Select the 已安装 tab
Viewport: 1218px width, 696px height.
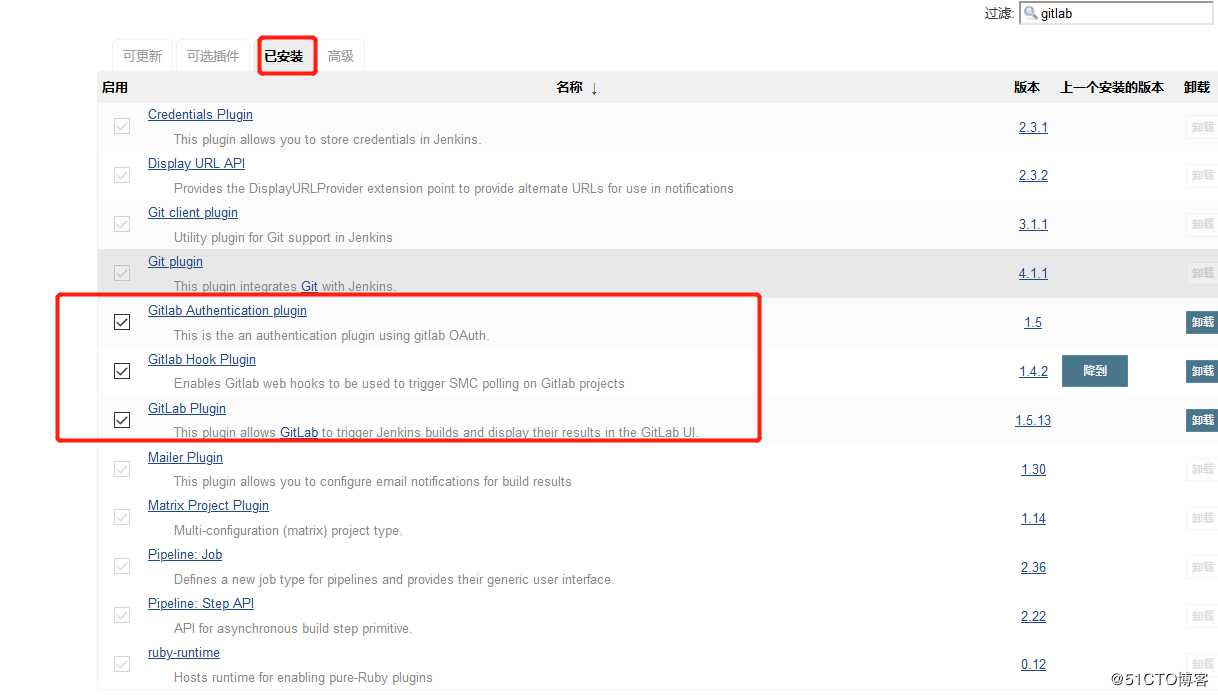click(284, 56)
